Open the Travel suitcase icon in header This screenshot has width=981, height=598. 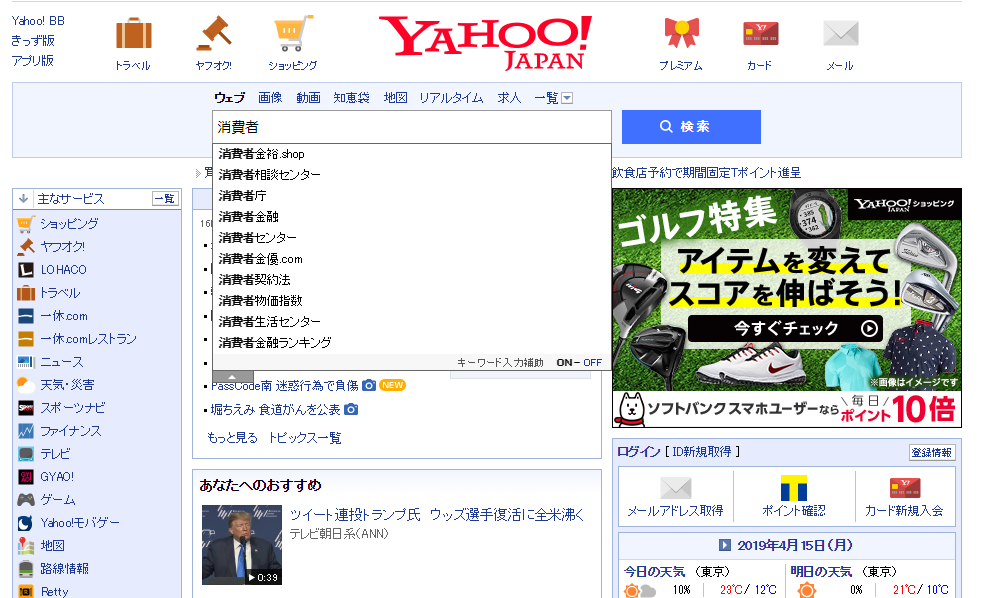coord(133,33)
